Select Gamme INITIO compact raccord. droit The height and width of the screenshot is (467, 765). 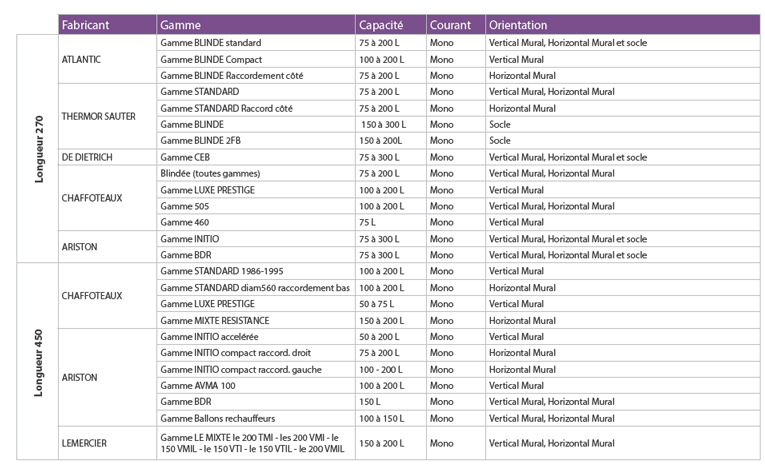tap(256, 353)
